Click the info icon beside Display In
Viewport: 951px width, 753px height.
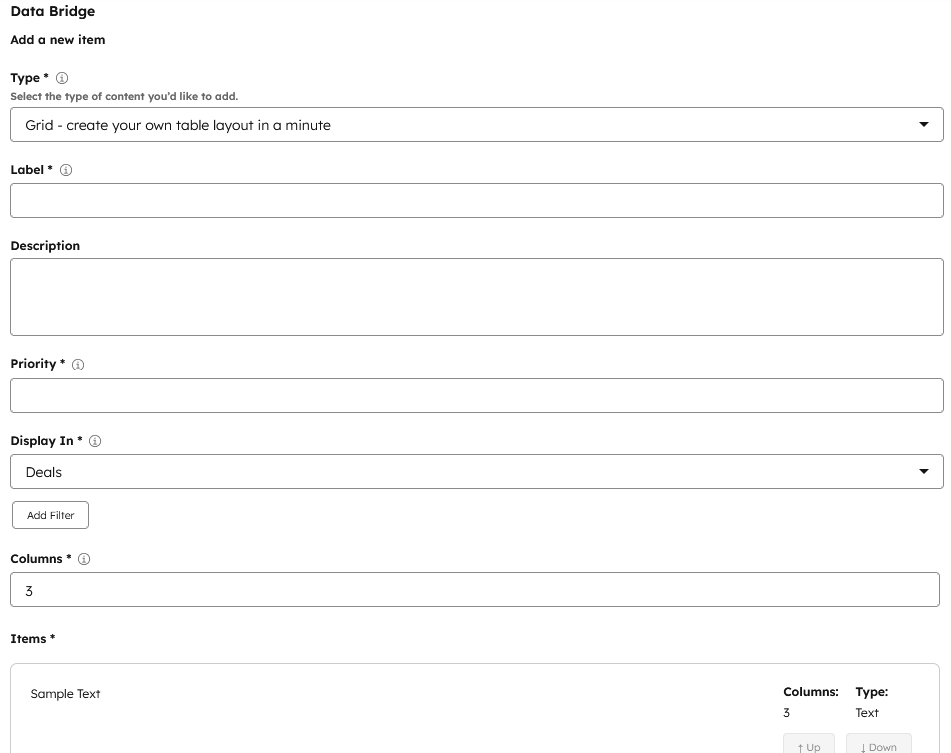[95, 441]
